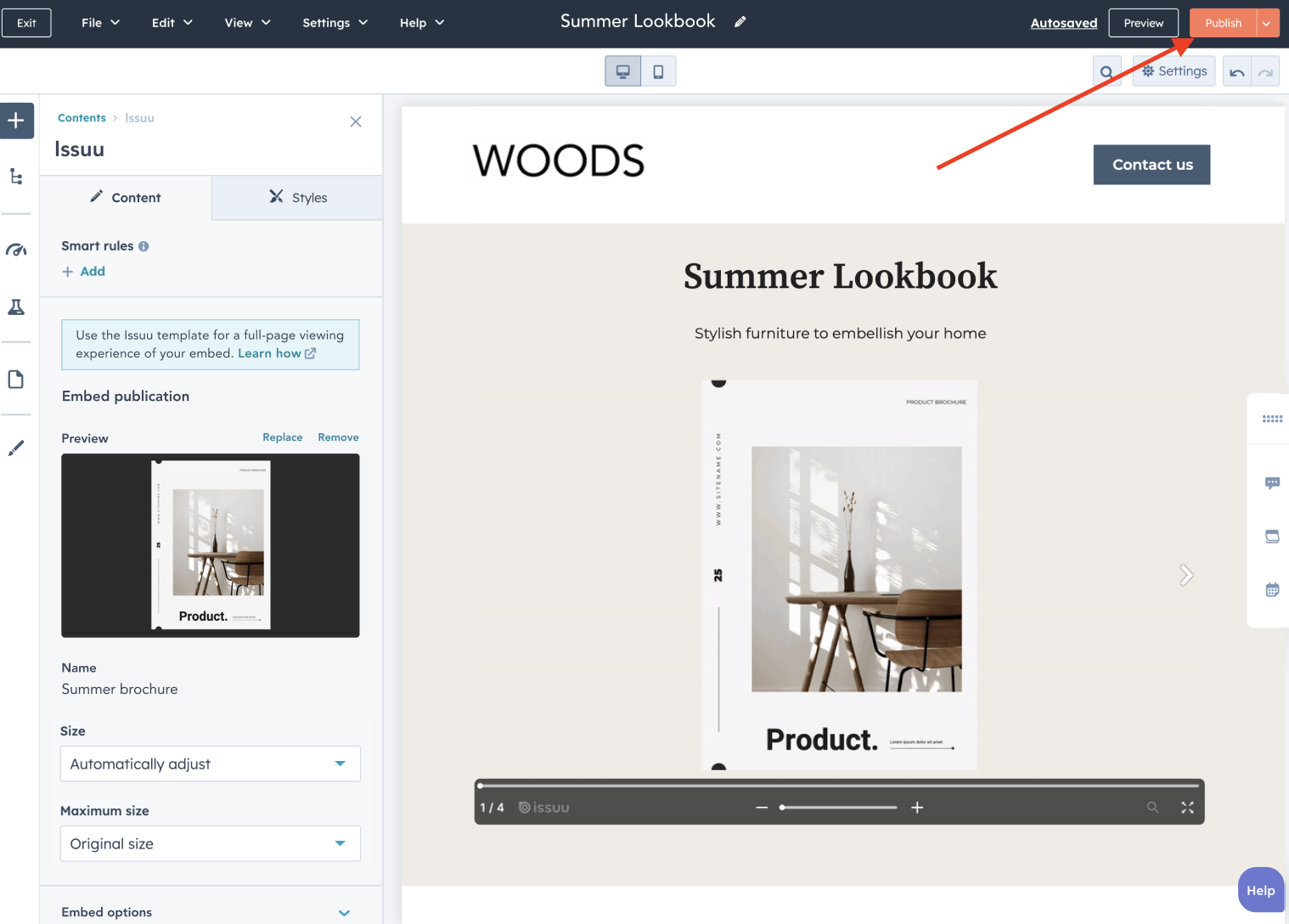Open the Publish options dropdown arrow
1289x924 pixels.
(1267, 23)
